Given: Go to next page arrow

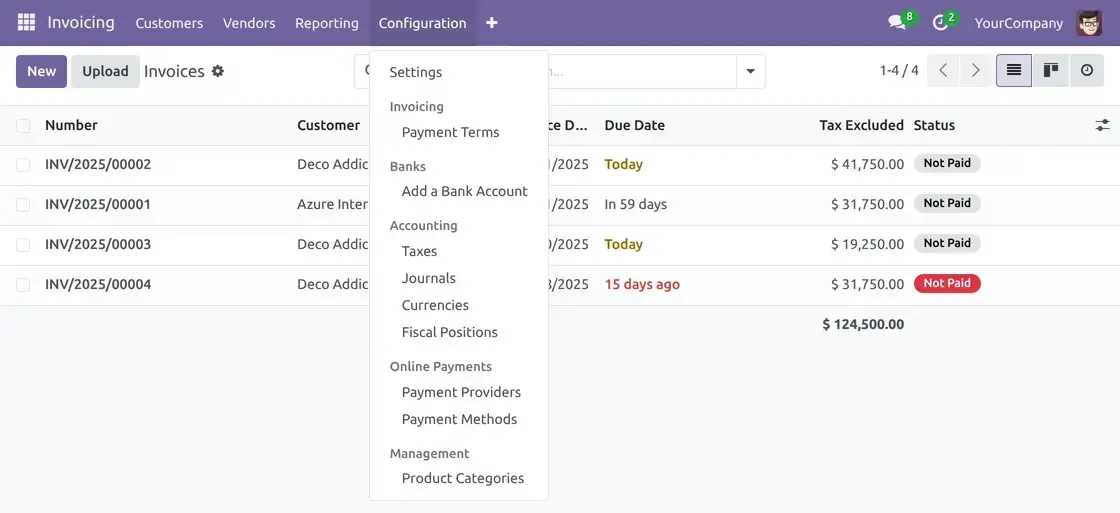Looking at the screenshot, I should tap(976, 71).
